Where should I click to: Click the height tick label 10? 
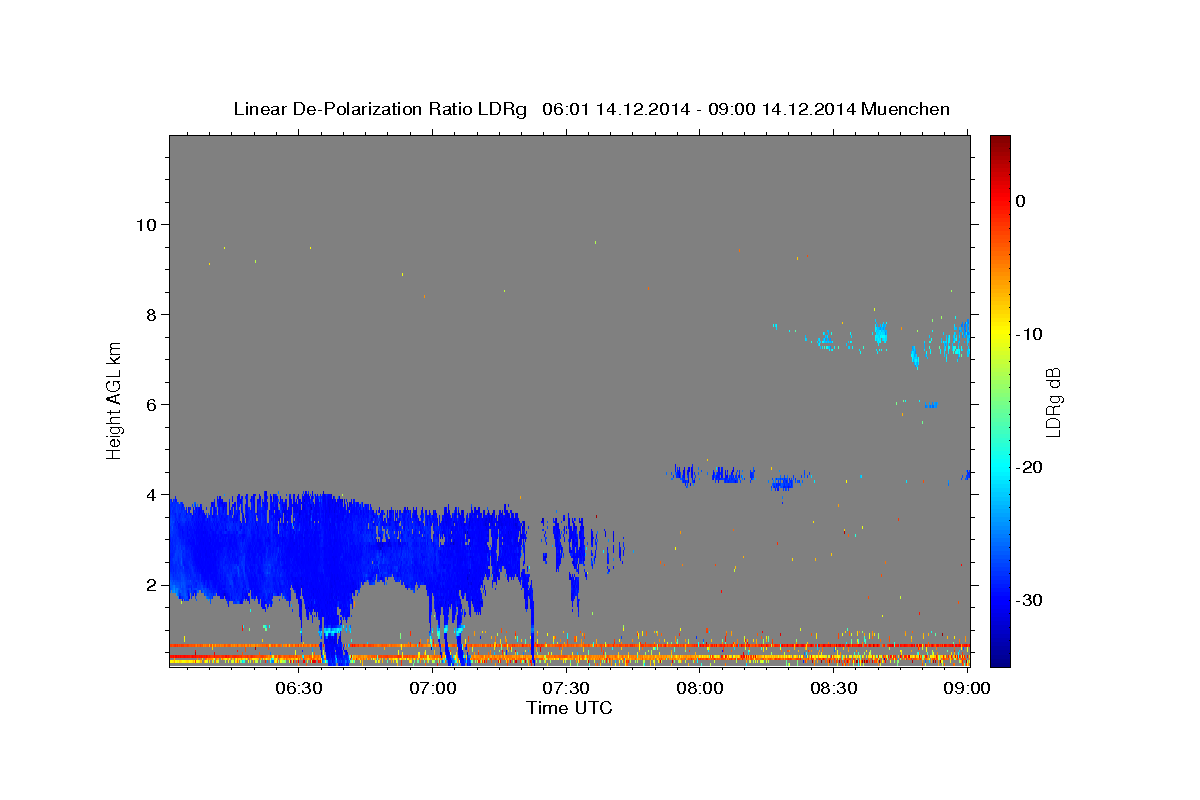[146, 224]
